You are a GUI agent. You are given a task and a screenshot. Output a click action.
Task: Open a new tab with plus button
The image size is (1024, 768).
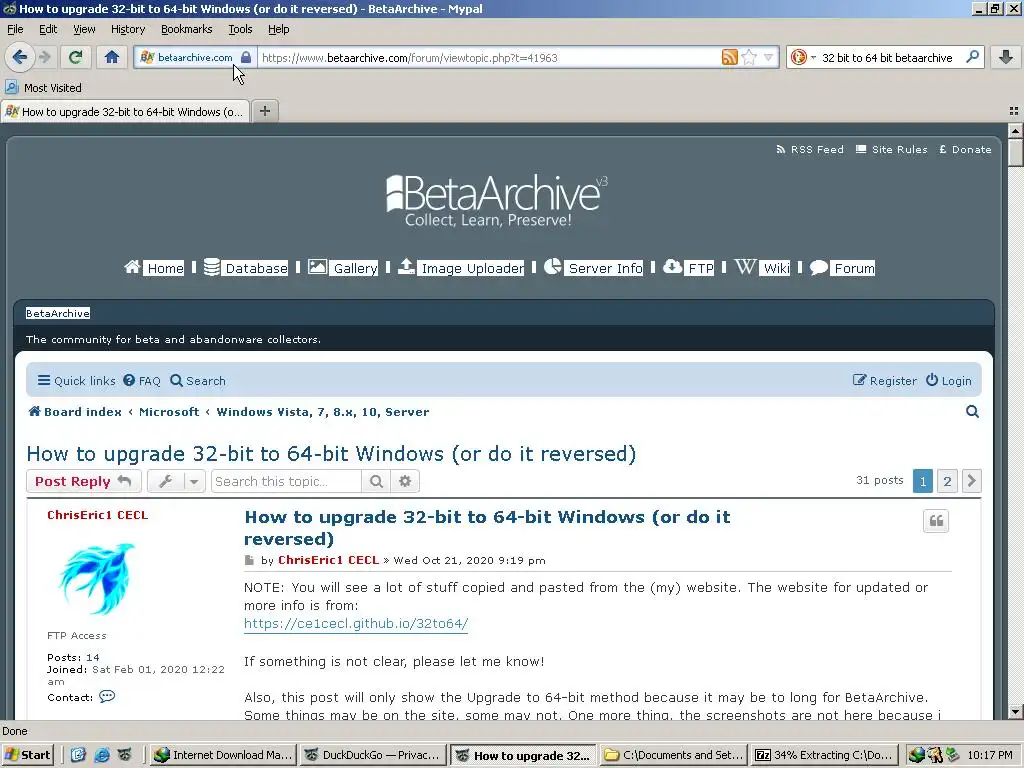pos(264,111)
